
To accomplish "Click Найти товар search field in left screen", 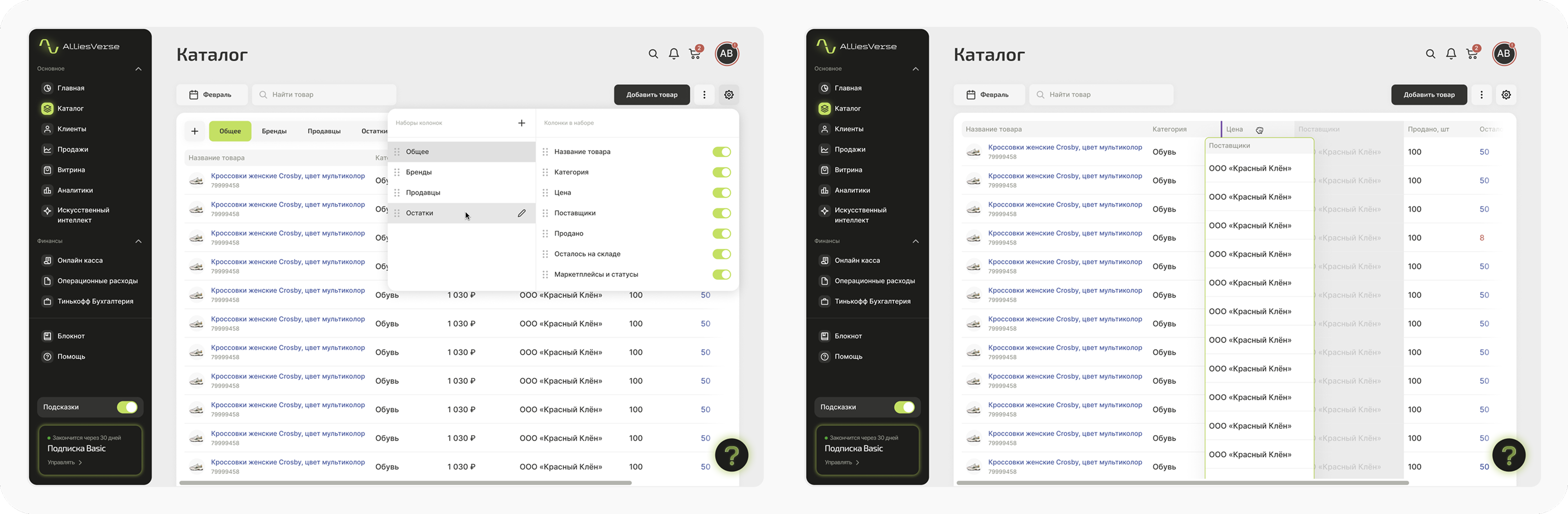I will click(324, 95).
